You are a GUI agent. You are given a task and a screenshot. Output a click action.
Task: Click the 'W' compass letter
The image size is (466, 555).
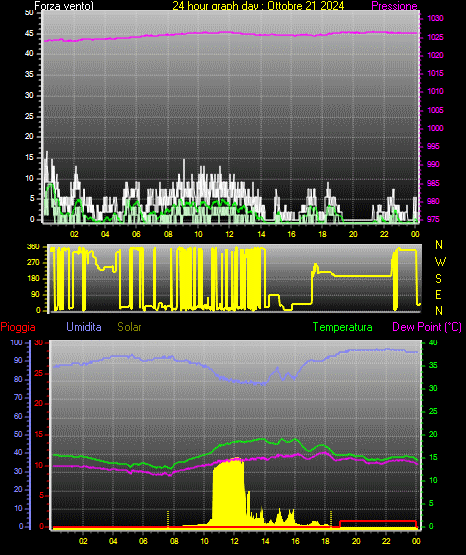pos(440,262)
